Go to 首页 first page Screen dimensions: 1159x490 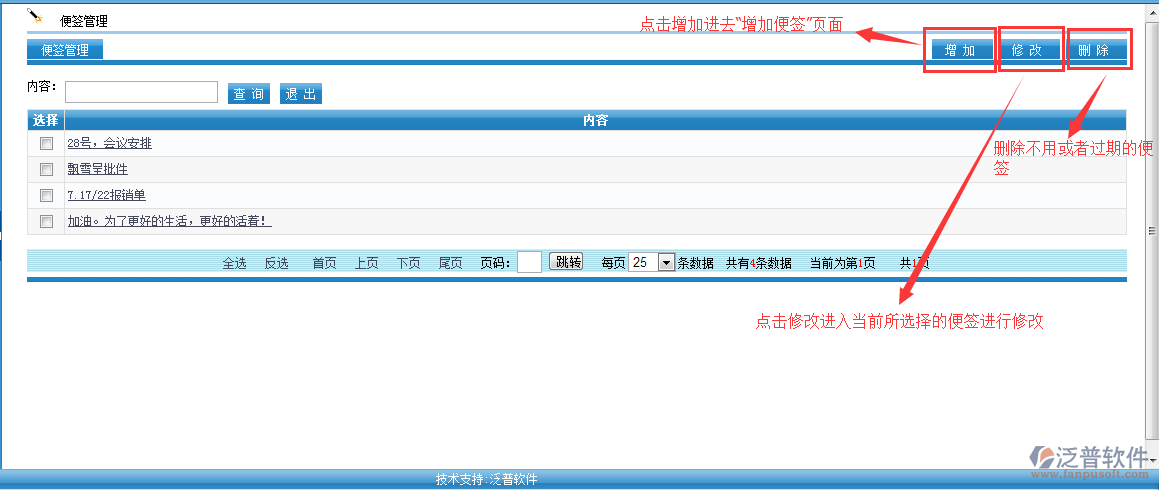pyautogui.click(x=324, y=263)
